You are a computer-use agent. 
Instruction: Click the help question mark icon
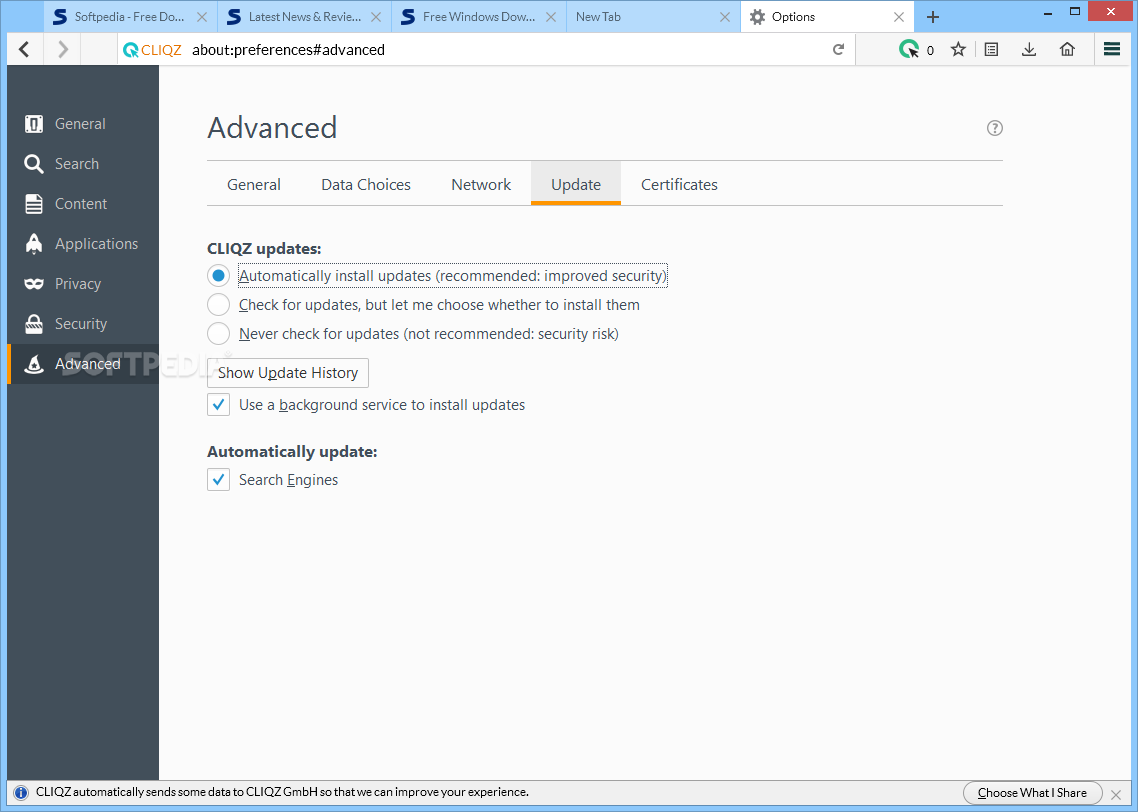pos(994,128)
